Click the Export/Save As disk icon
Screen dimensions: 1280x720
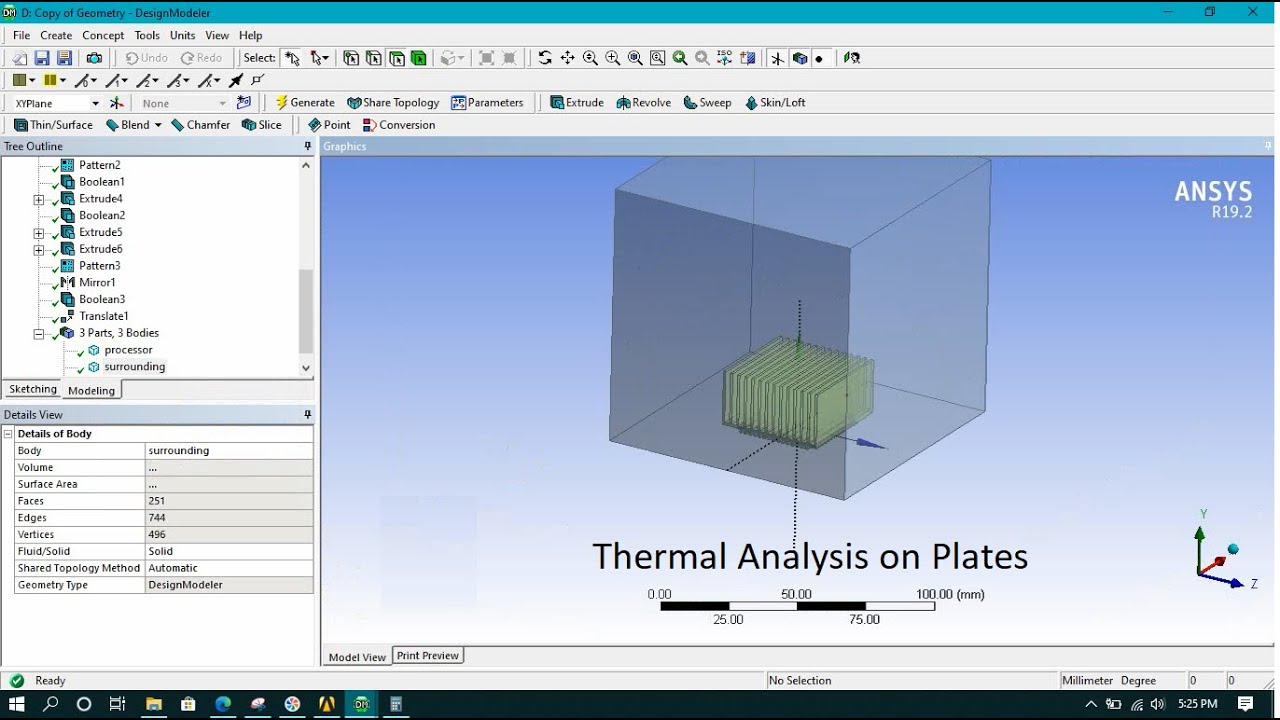click(64, 58)
